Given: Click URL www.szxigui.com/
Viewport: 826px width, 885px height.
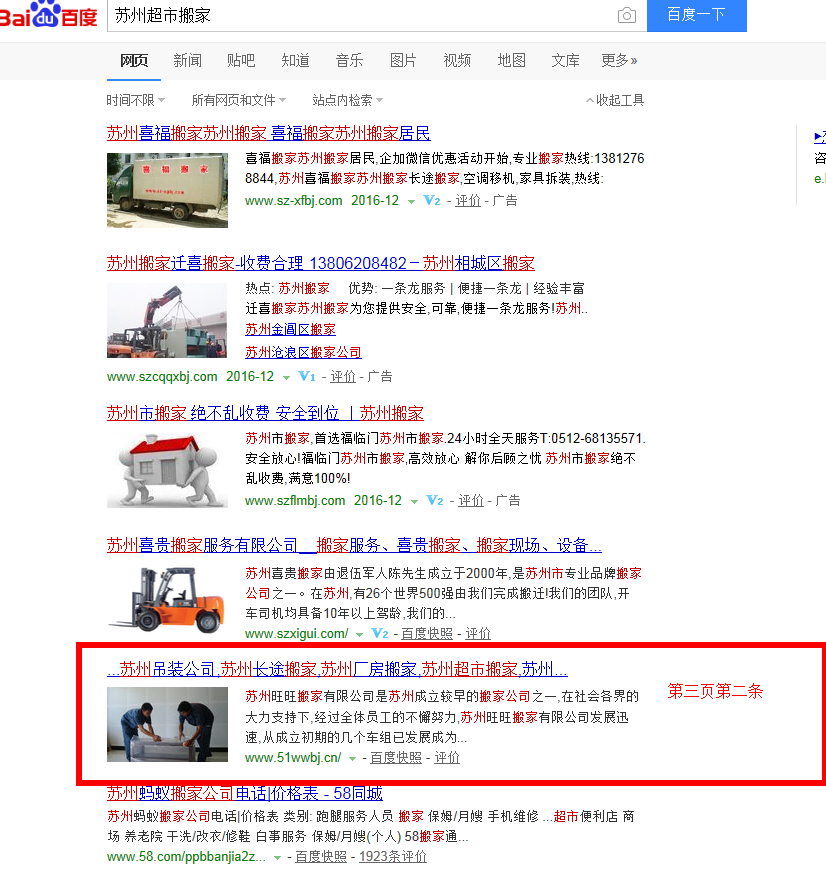Looking at the screenshot, I should (x=296, y=634).
